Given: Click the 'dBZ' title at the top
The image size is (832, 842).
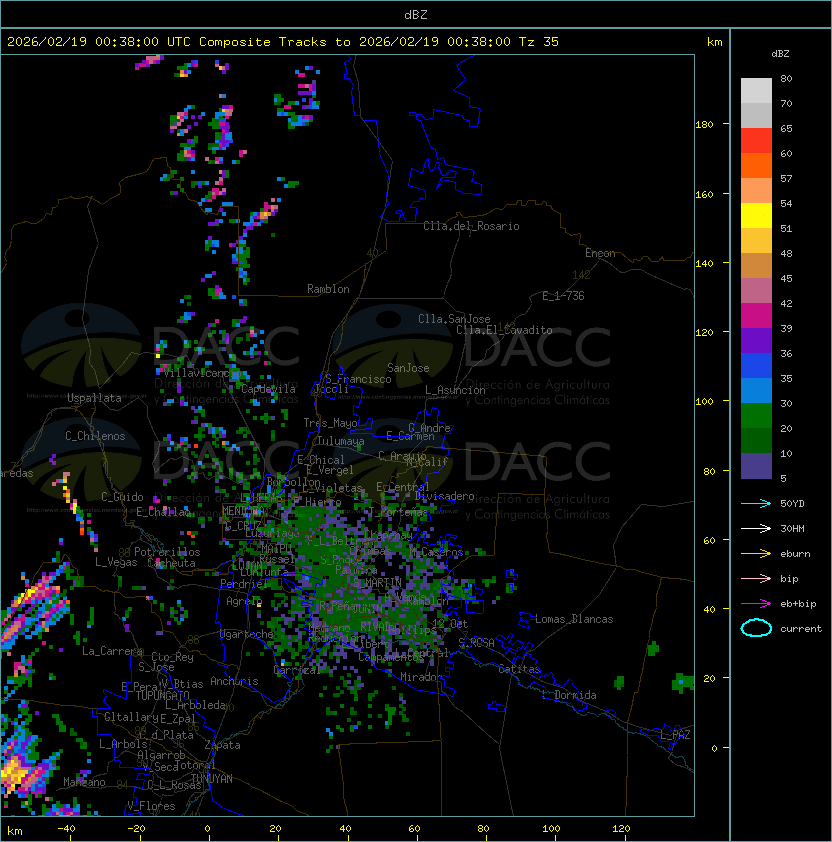Looking at the screenshot, I should click(x=416, y=15).
